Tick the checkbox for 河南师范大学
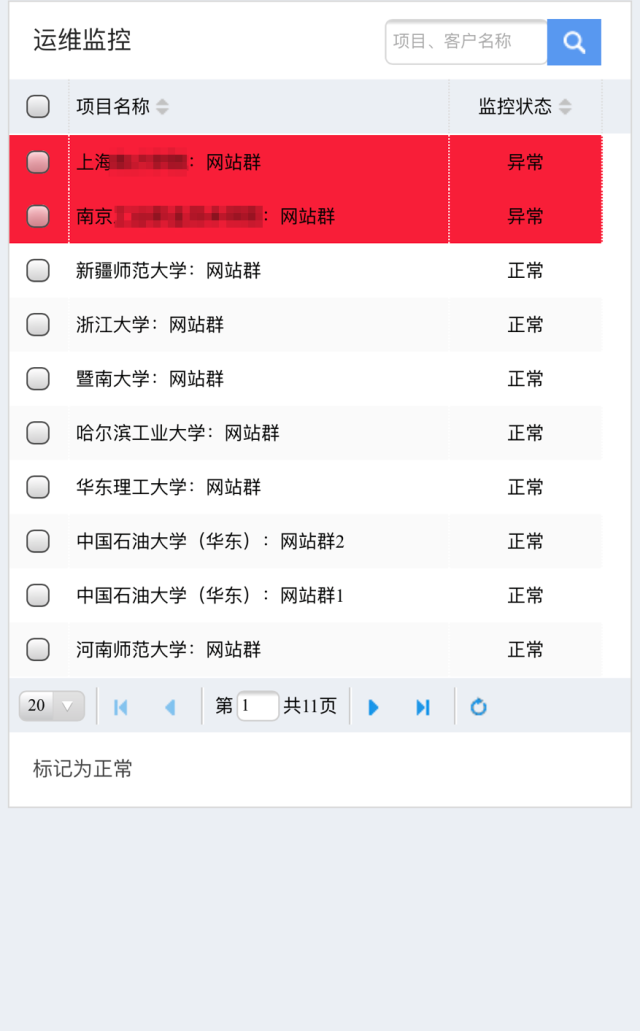Image resolution: width=640 pixels, height=1031 pixels. pos(38,650)
